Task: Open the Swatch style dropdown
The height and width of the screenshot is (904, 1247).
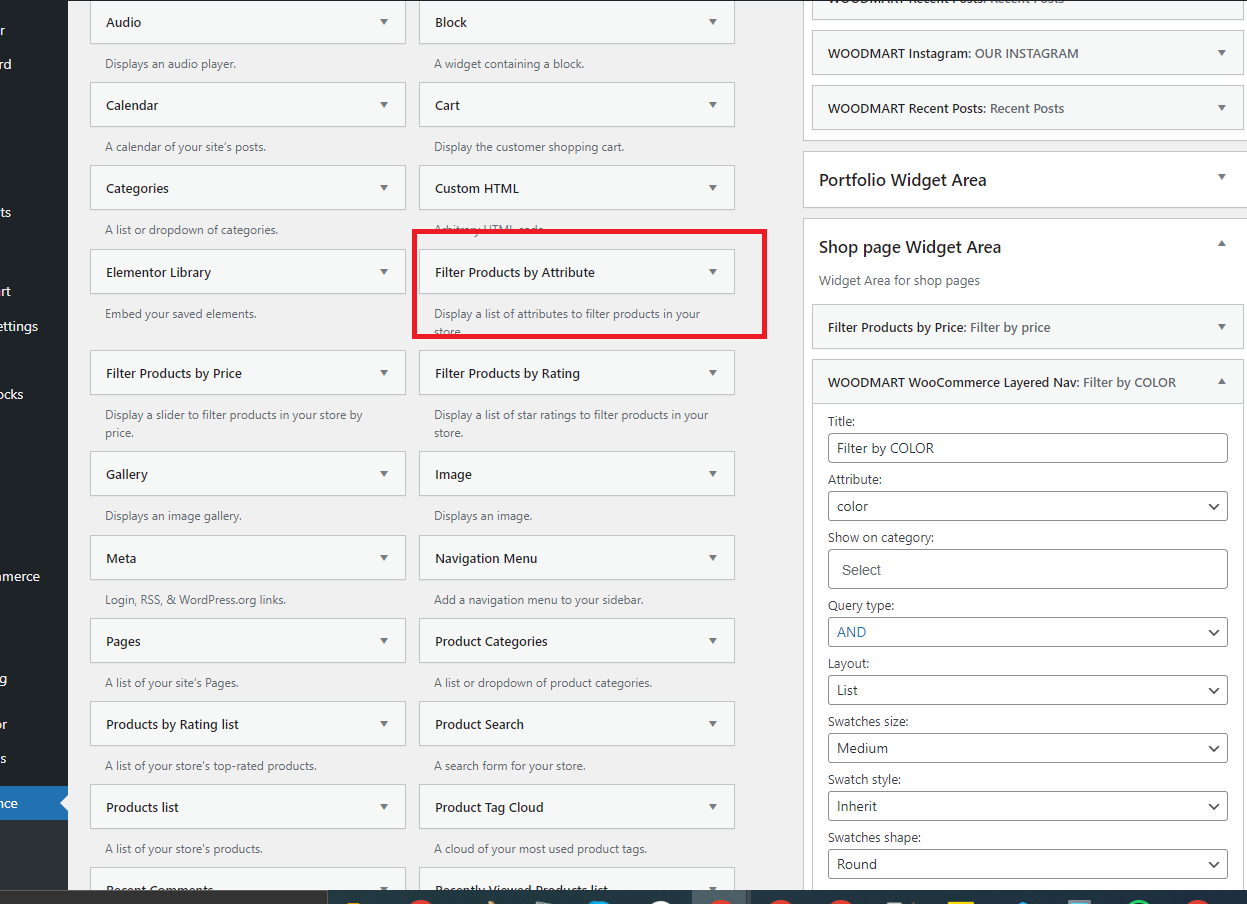Action: pyautogui.click(x=1027, y=806)
